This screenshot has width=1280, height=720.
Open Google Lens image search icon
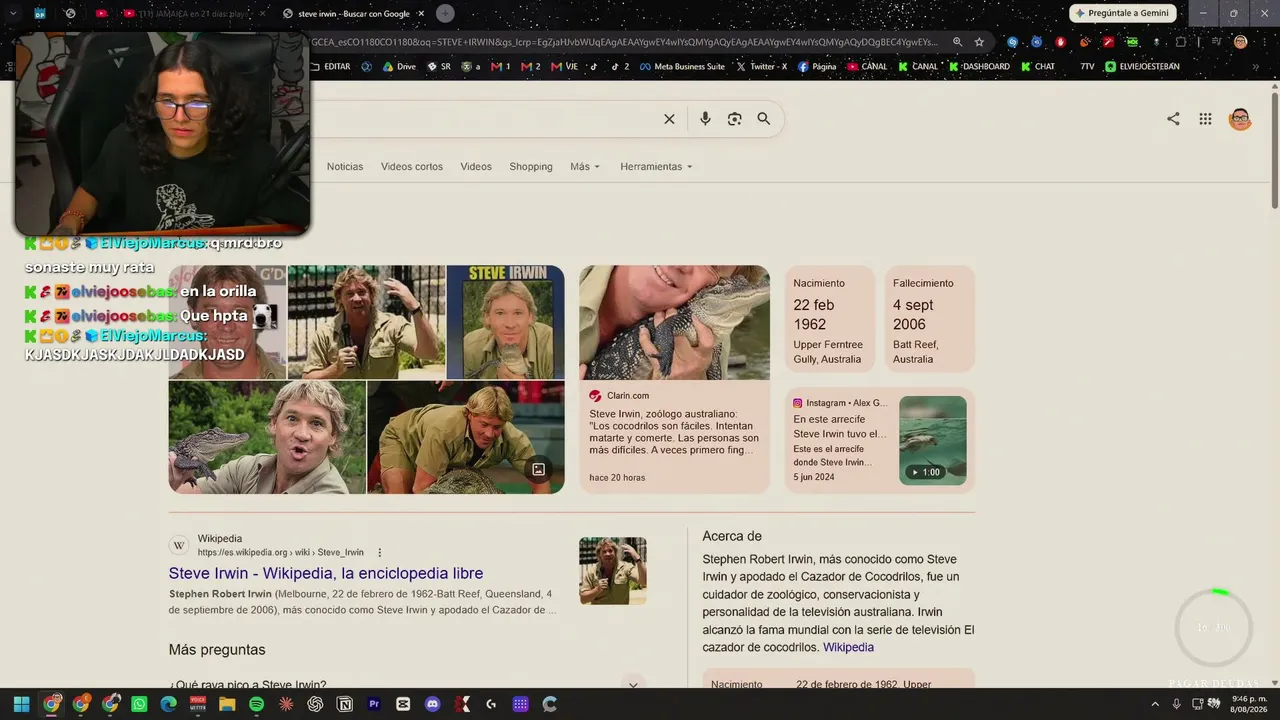point(734,119)
